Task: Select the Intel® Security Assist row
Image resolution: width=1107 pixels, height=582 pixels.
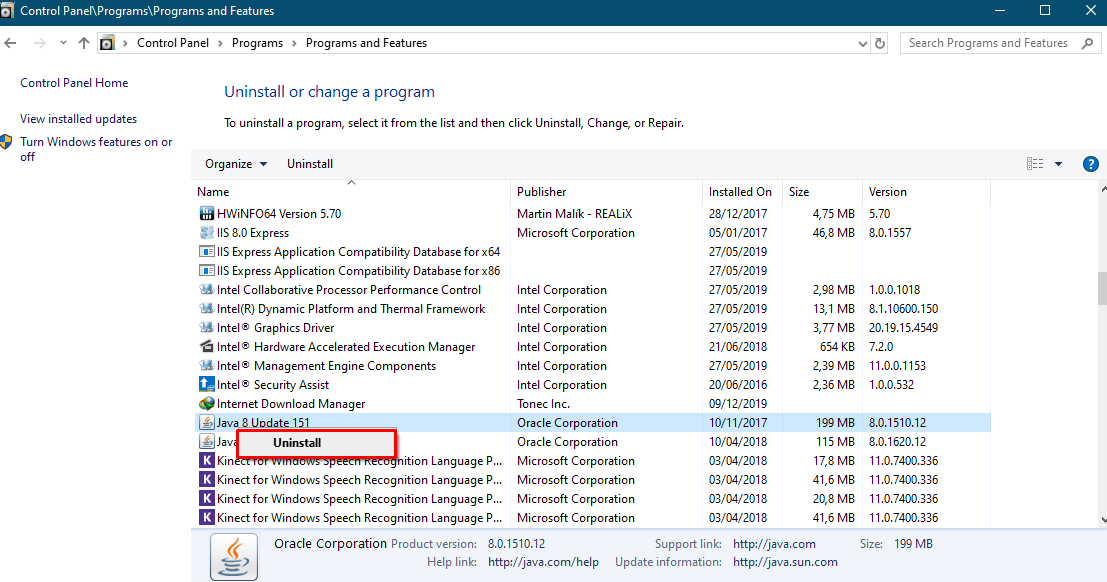Action: click(x=592, y=385)
